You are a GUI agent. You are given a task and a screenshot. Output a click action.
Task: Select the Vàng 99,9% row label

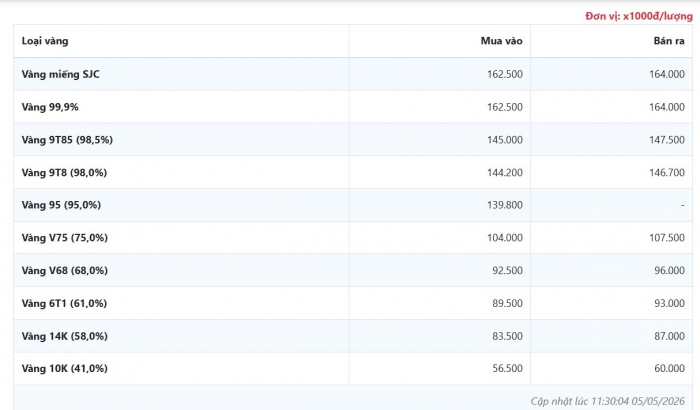point(50,107)
